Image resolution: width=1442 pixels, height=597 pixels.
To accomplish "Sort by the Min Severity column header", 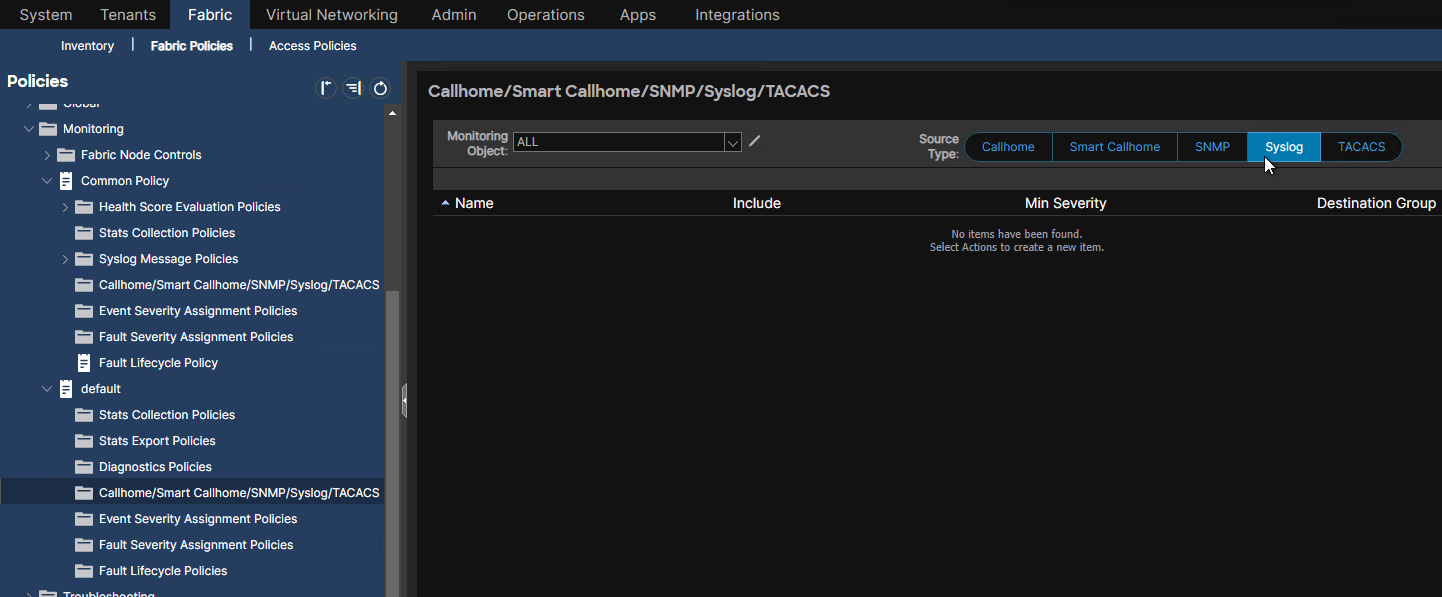I will pos(1066,203).
